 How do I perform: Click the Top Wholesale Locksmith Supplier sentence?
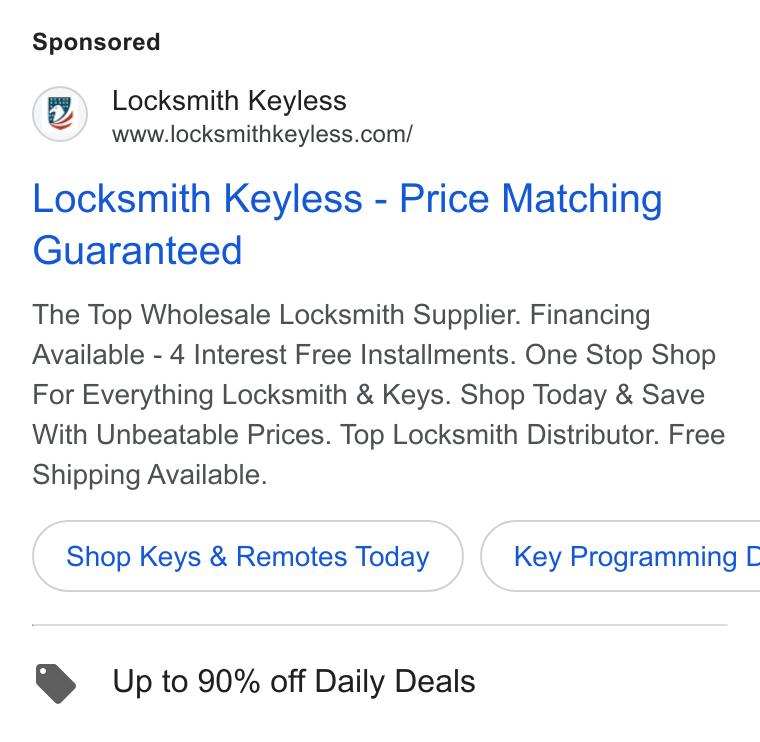coord(276,315)
